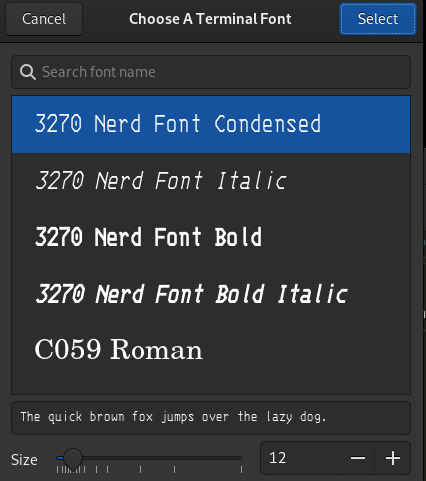
Task: Confirm font with the Select button
Action: [378, 19]
